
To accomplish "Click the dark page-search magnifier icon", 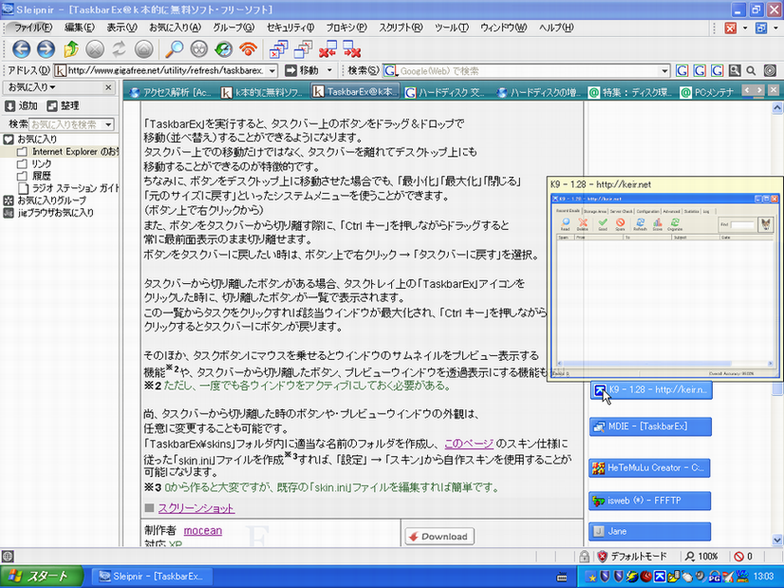I will pos(734,70).
